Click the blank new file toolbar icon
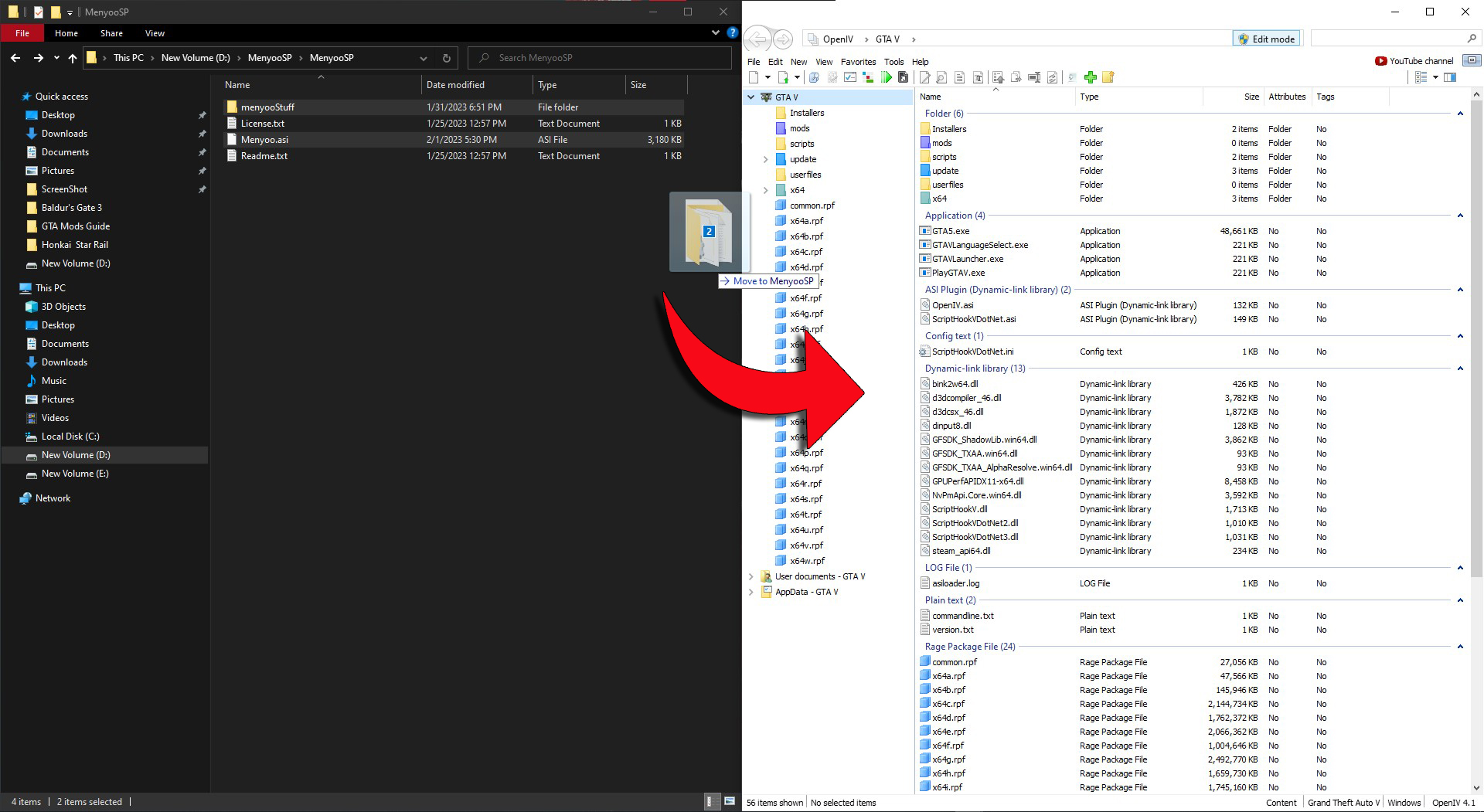This screenshot has width=1484, height=812. click(754, 77)
